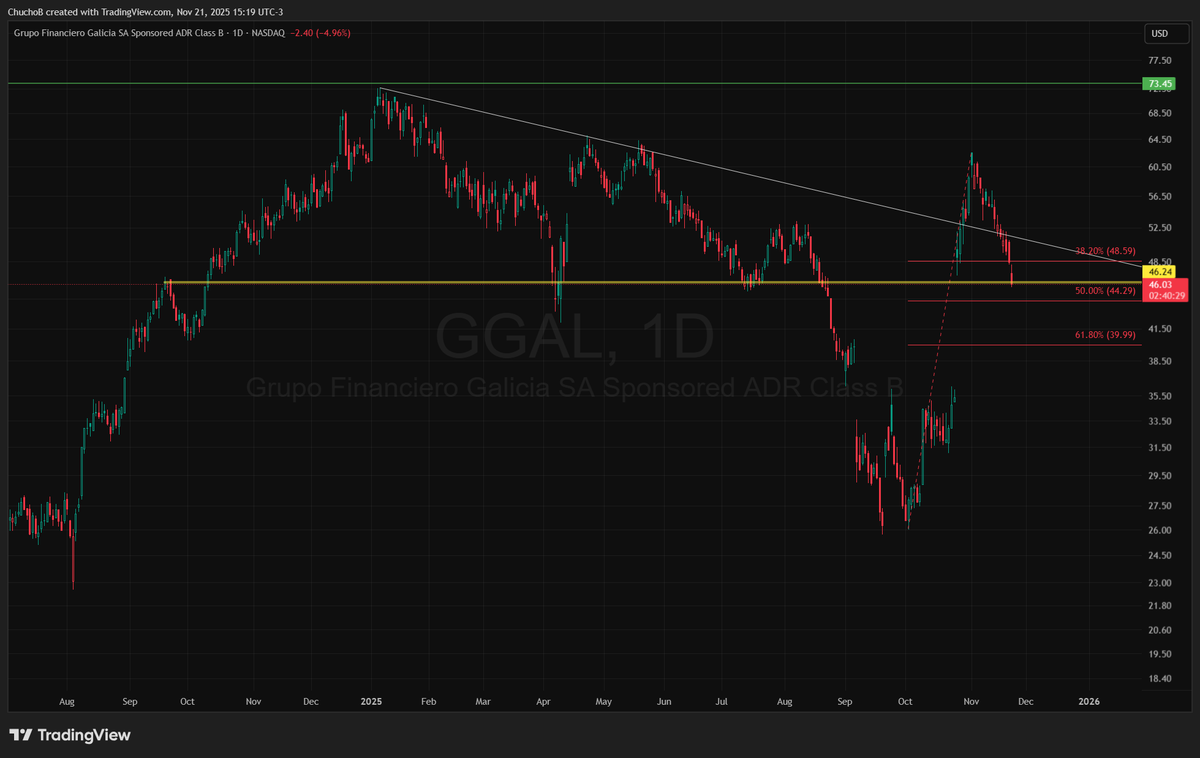1200x758 pixels.
Task: Click the 20.60 price axis value
Action: [x=1161, y=630]
